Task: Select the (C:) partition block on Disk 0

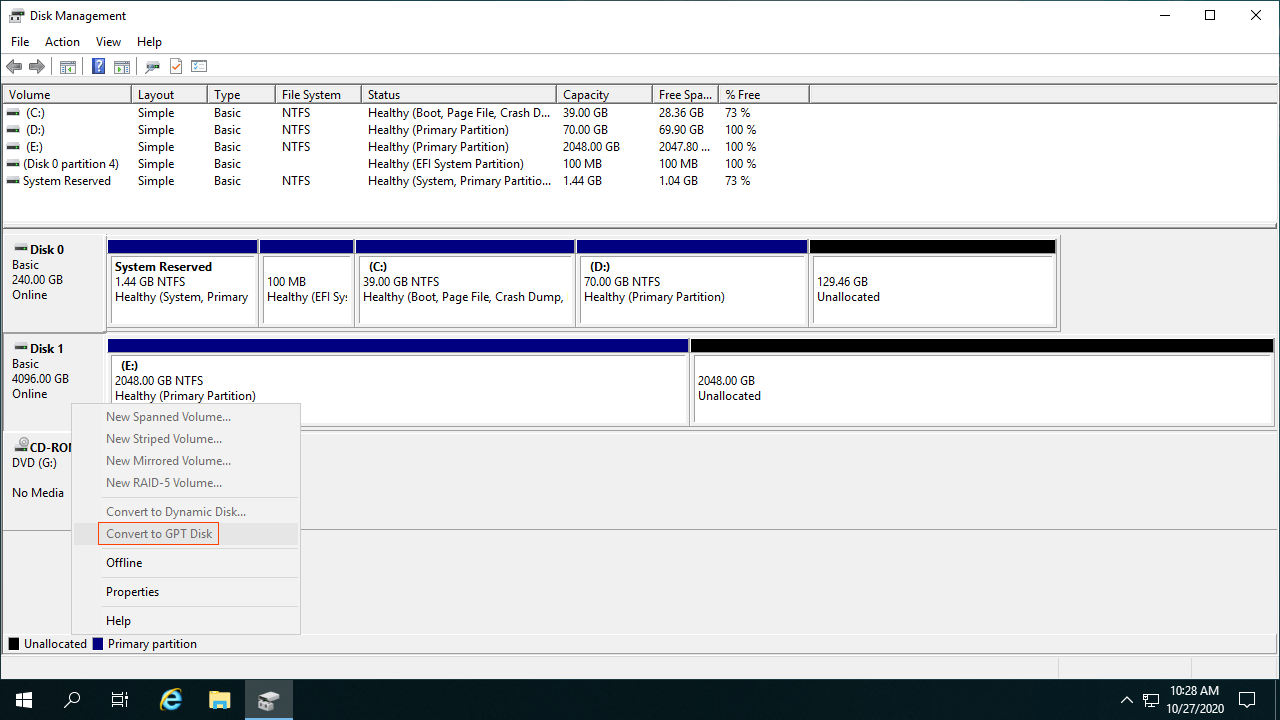Action: 464,289
